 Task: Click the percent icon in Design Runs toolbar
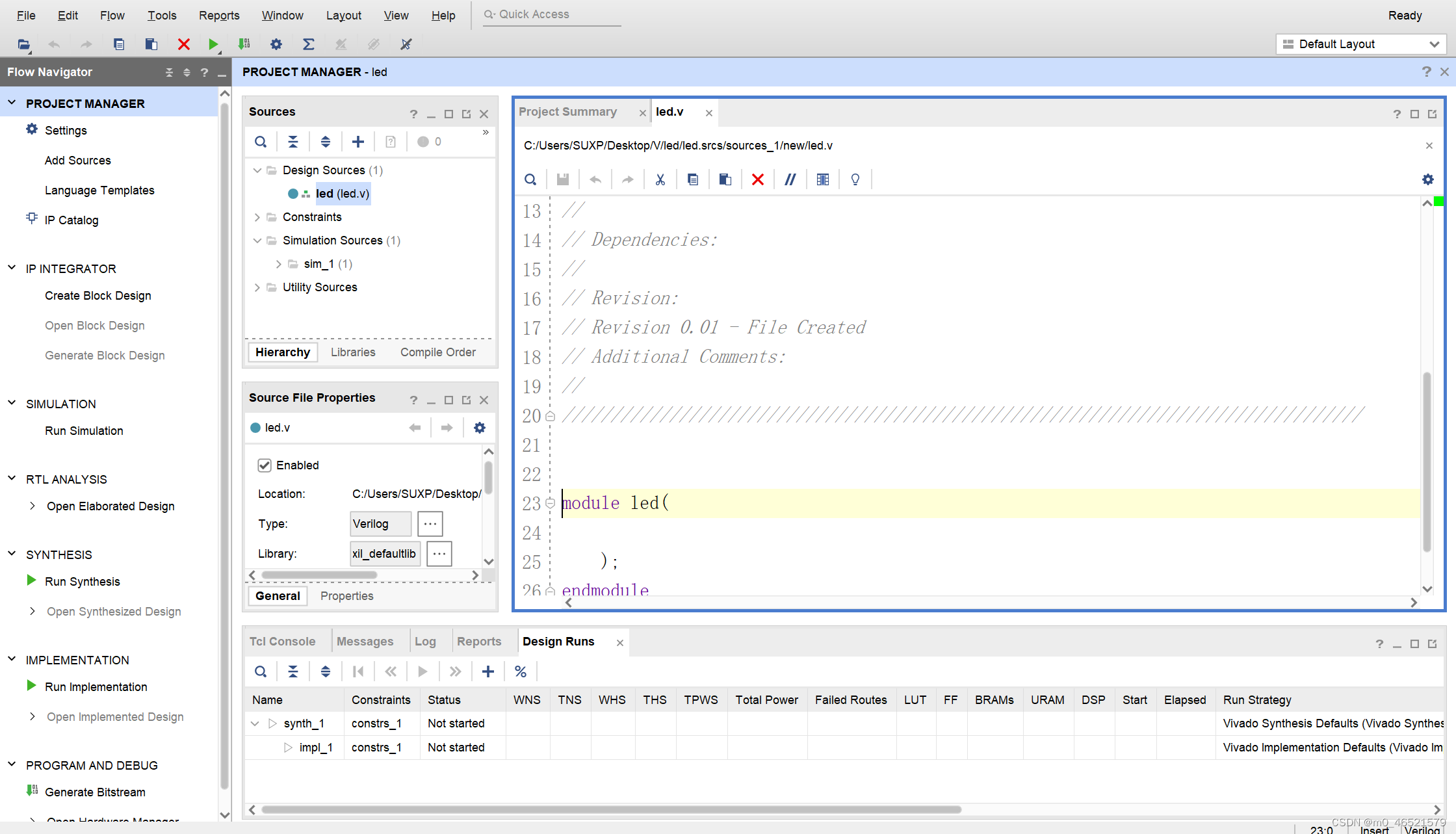520,671
